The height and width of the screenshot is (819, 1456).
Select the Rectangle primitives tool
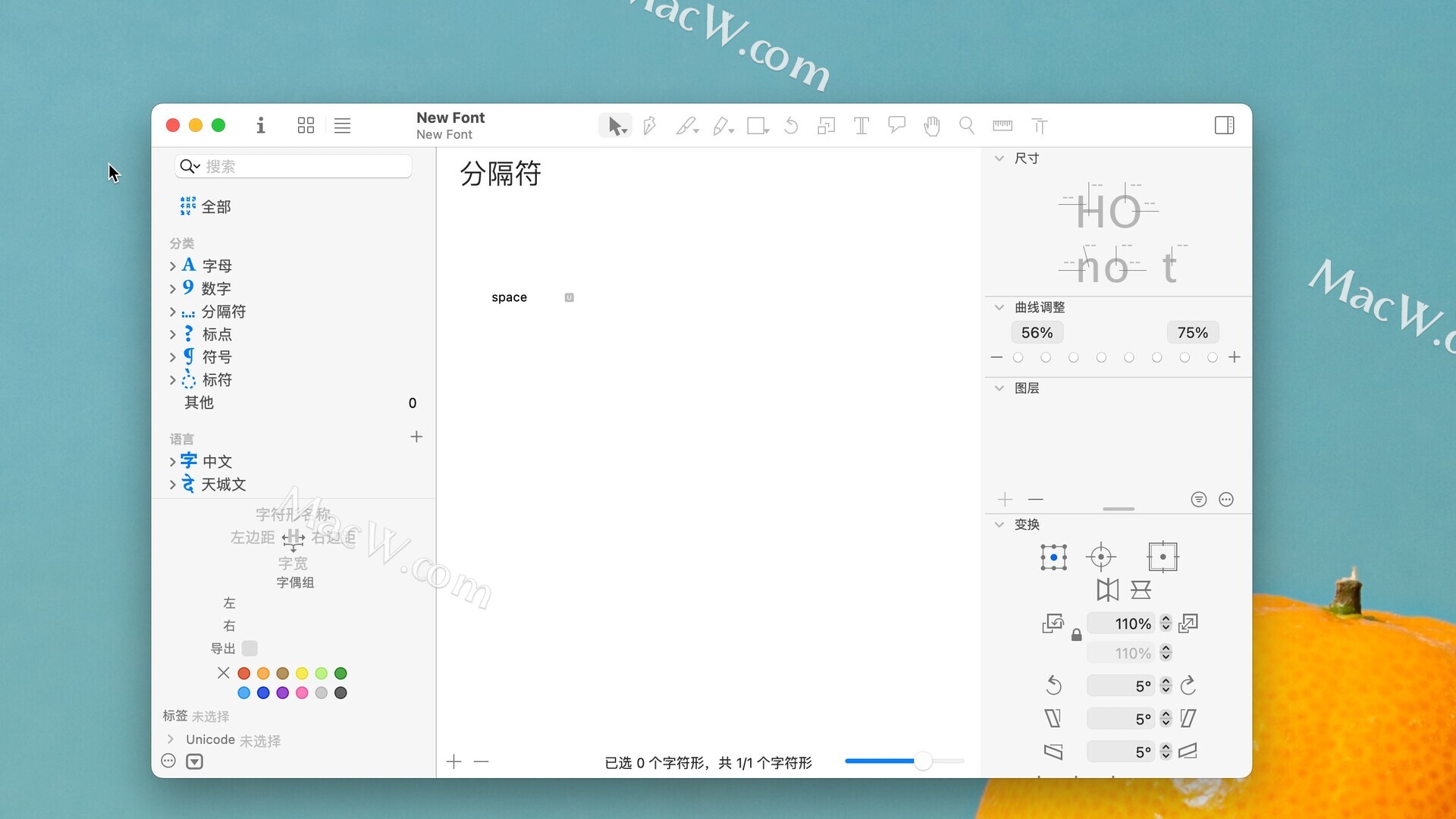pyautogui.click(x=758, y=126)
